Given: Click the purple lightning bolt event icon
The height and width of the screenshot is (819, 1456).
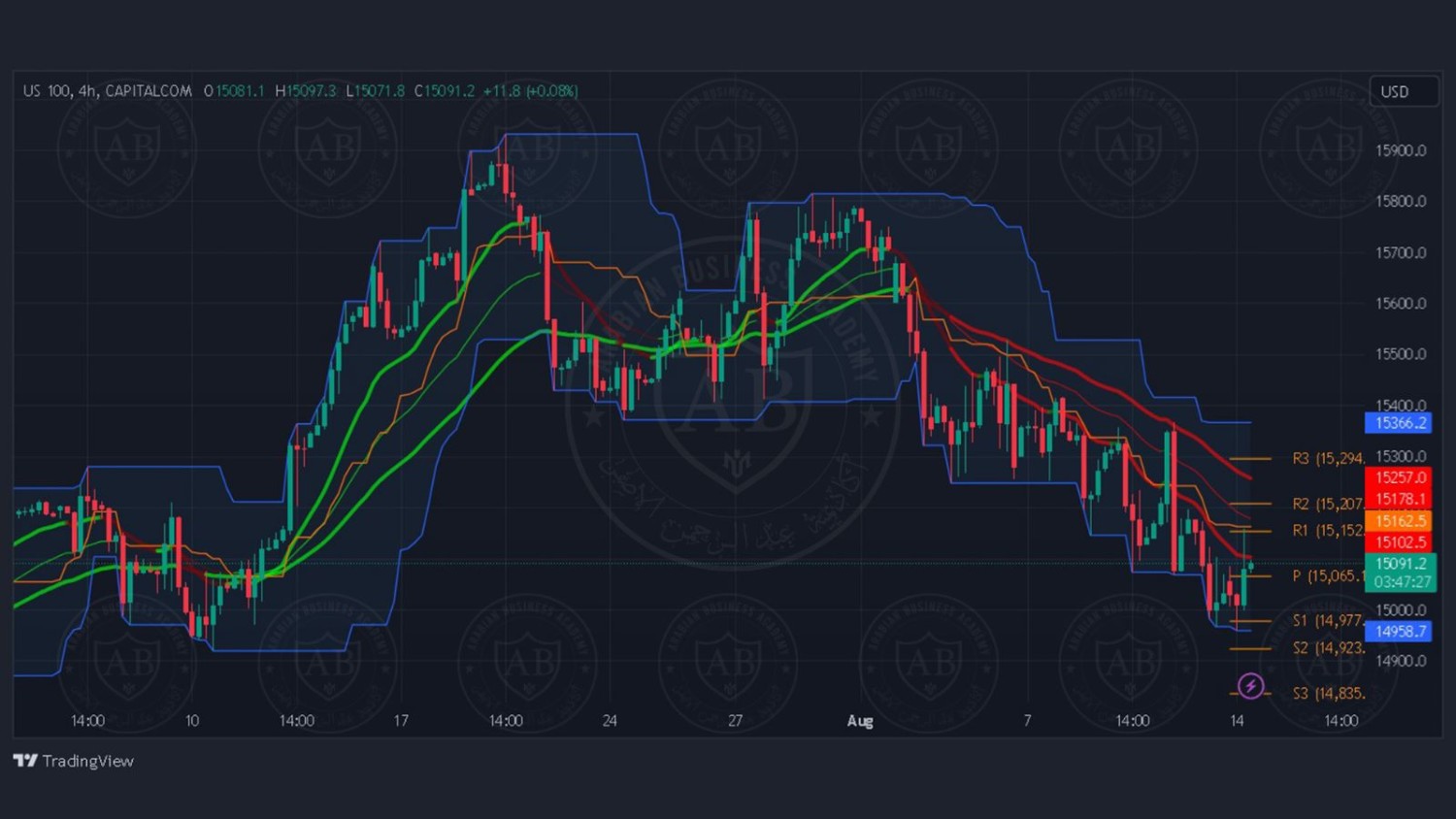Looking at the screenshot, I should coord(1250,686).
